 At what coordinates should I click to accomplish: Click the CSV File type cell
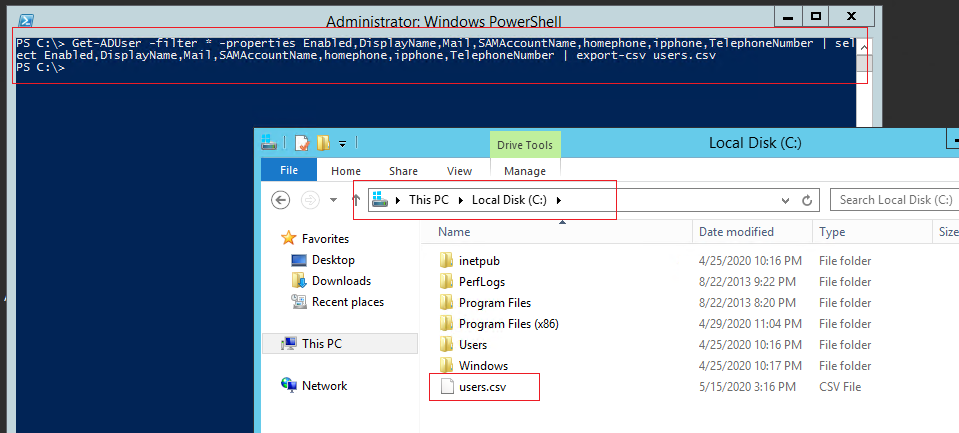tap(840, 387)
